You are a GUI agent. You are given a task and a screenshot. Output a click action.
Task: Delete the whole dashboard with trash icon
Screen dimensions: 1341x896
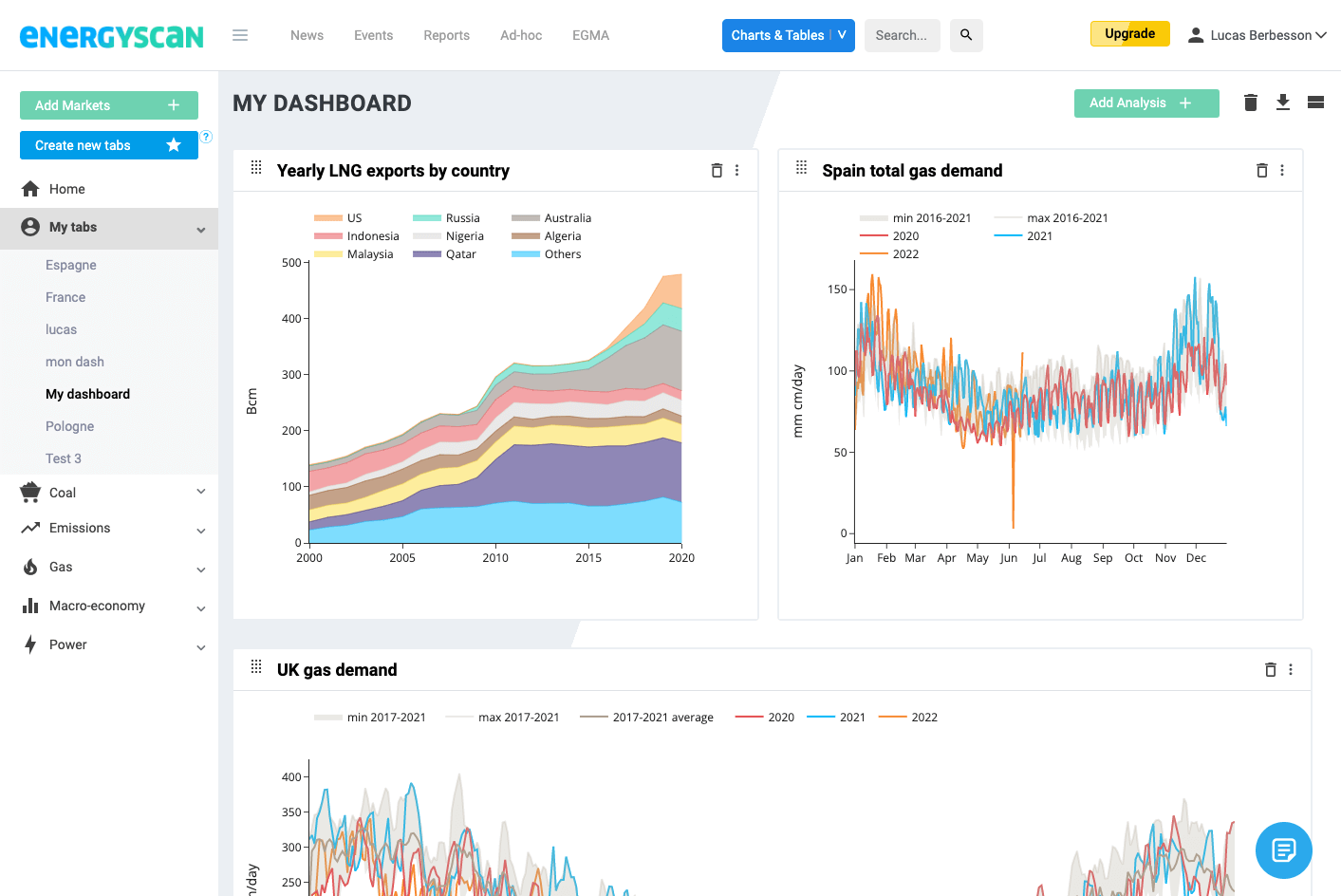pos(1251,103)
